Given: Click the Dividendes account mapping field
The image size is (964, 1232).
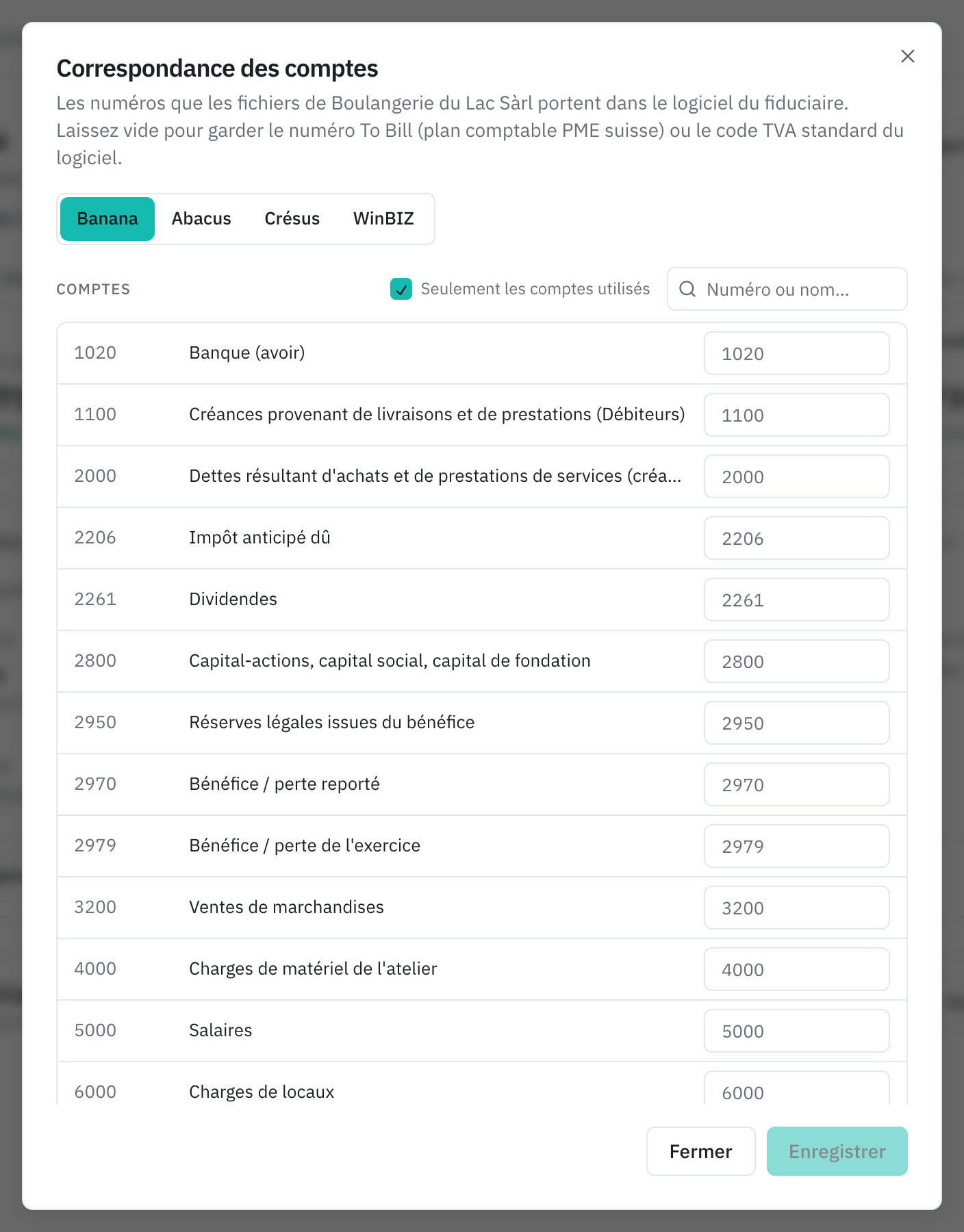Looking at the screenshot, I should pos(797,600).
